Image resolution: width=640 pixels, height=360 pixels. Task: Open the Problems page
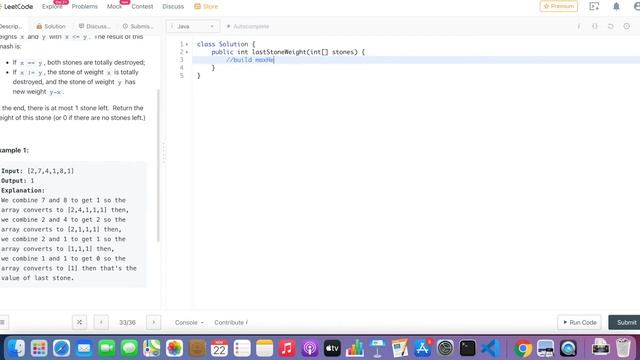(x=84, y=6)
